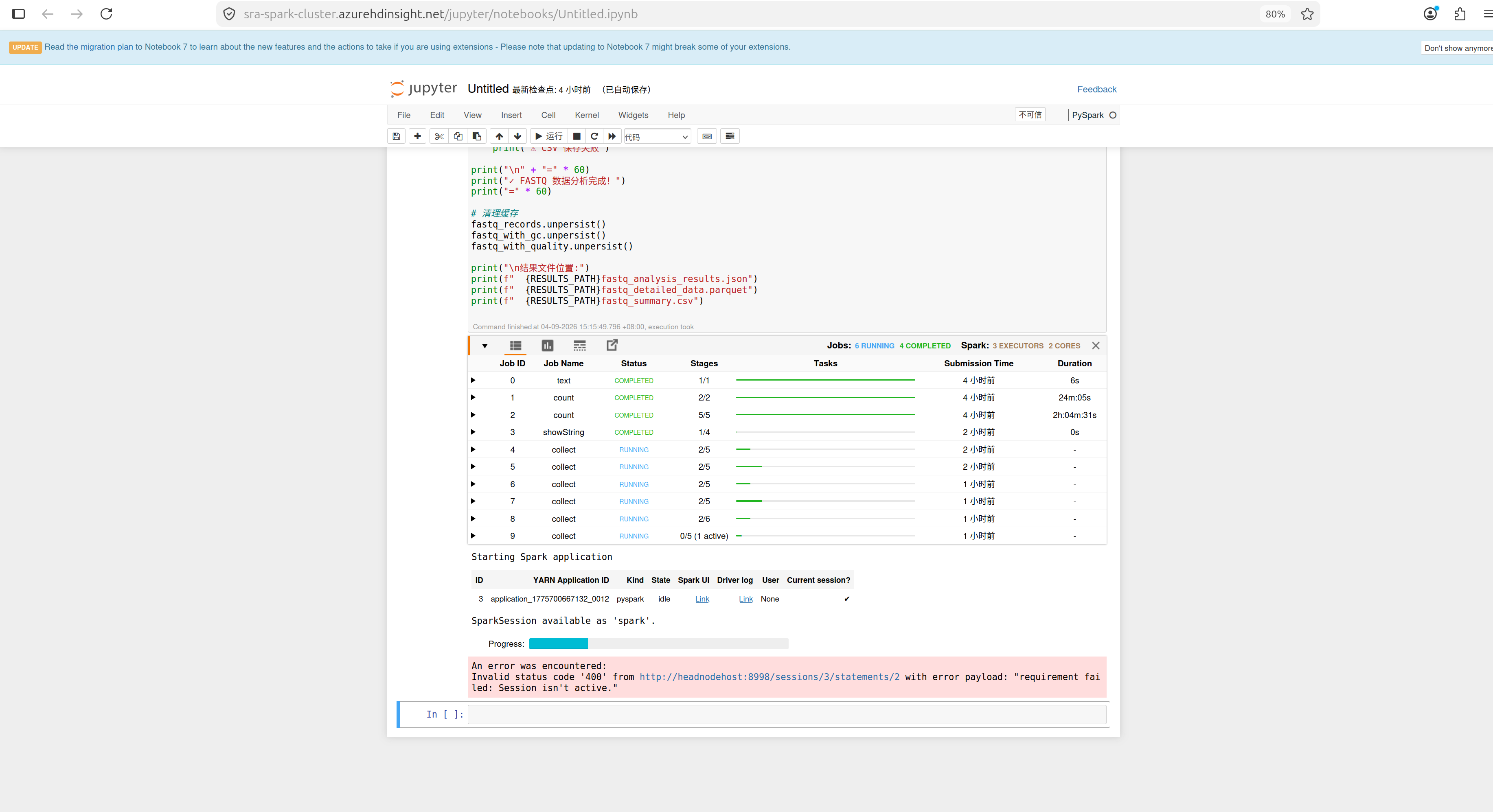Viewport: 1493px width, 812px height.
Task: Click the 不可信 trust button
Action: 1030,115
